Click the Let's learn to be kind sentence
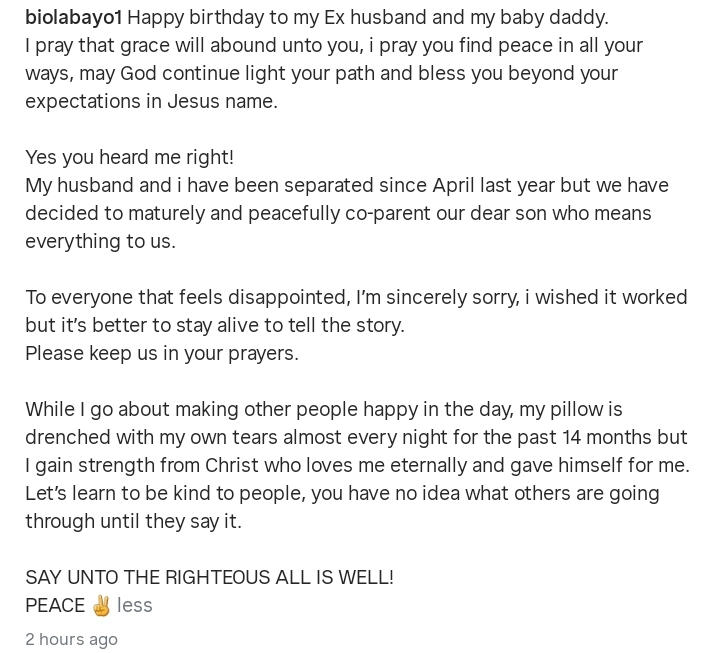The image size is (720, 653). coord(342,493)
